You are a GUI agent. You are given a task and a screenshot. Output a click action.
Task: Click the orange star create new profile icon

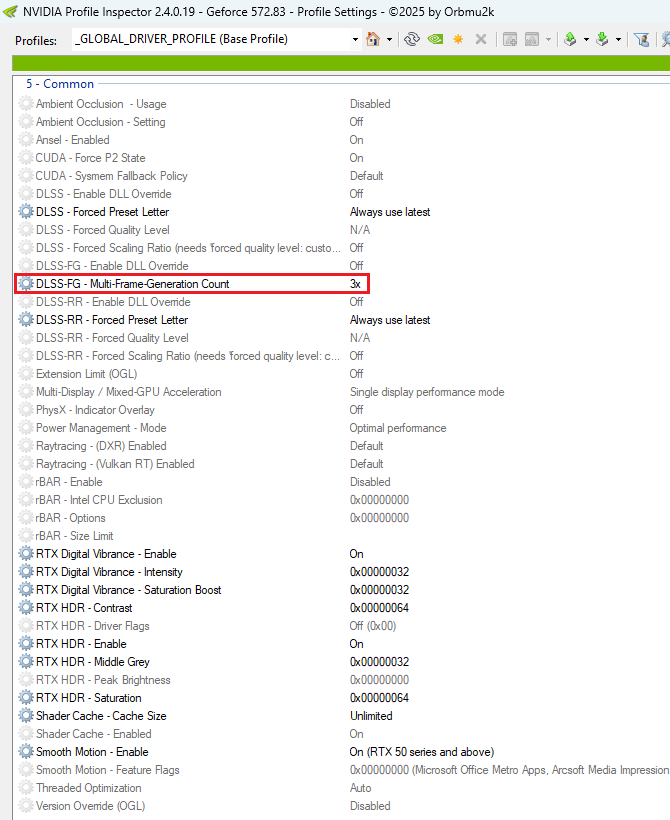[x=458, y=39]
